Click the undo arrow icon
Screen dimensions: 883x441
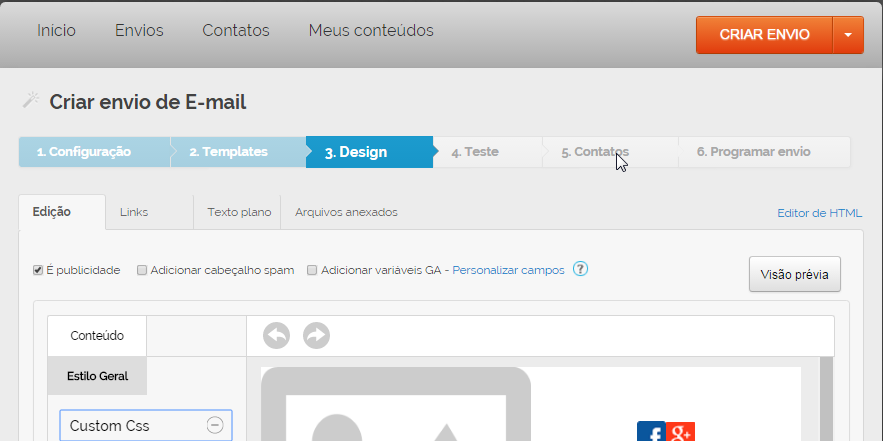(x=276, y=337)
